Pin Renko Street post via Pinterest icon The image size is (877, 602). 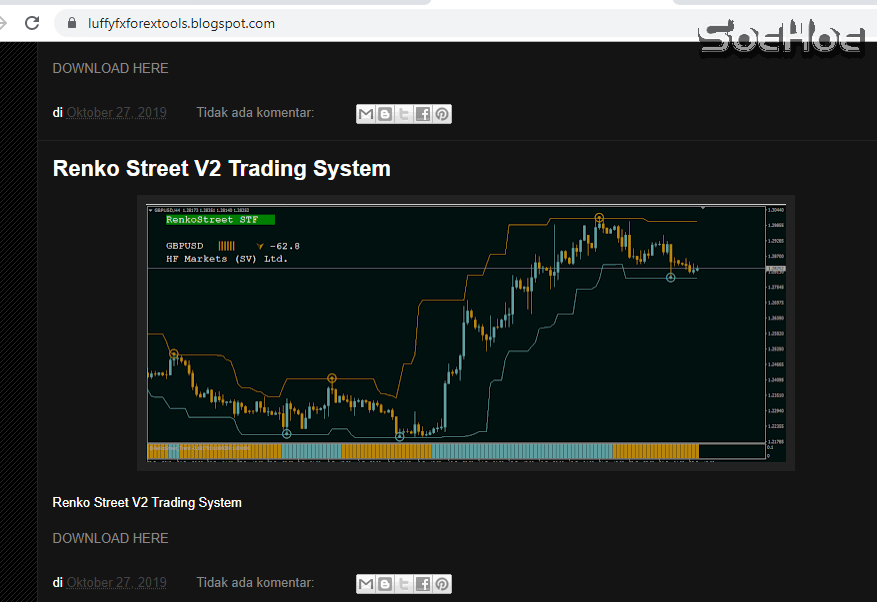click(442, 583)
